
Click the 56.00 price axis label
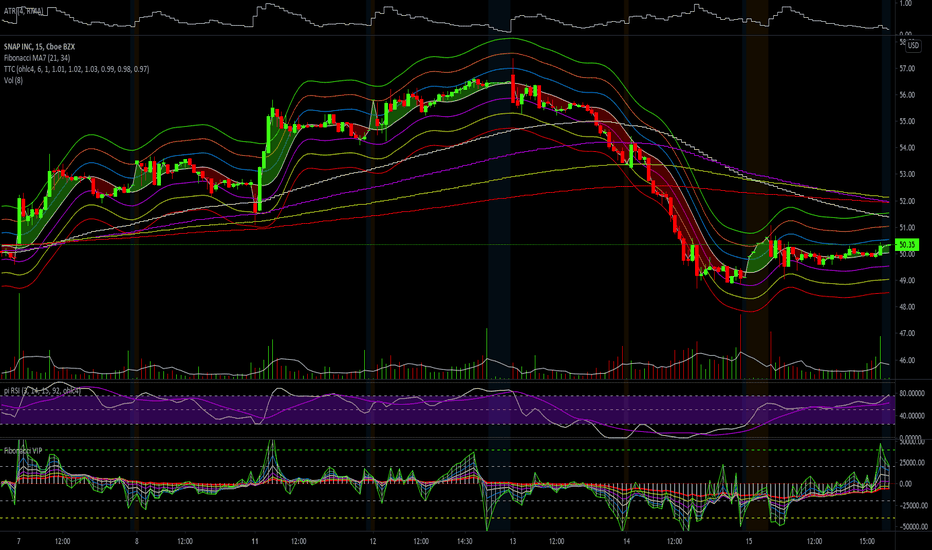click(907, 95)
